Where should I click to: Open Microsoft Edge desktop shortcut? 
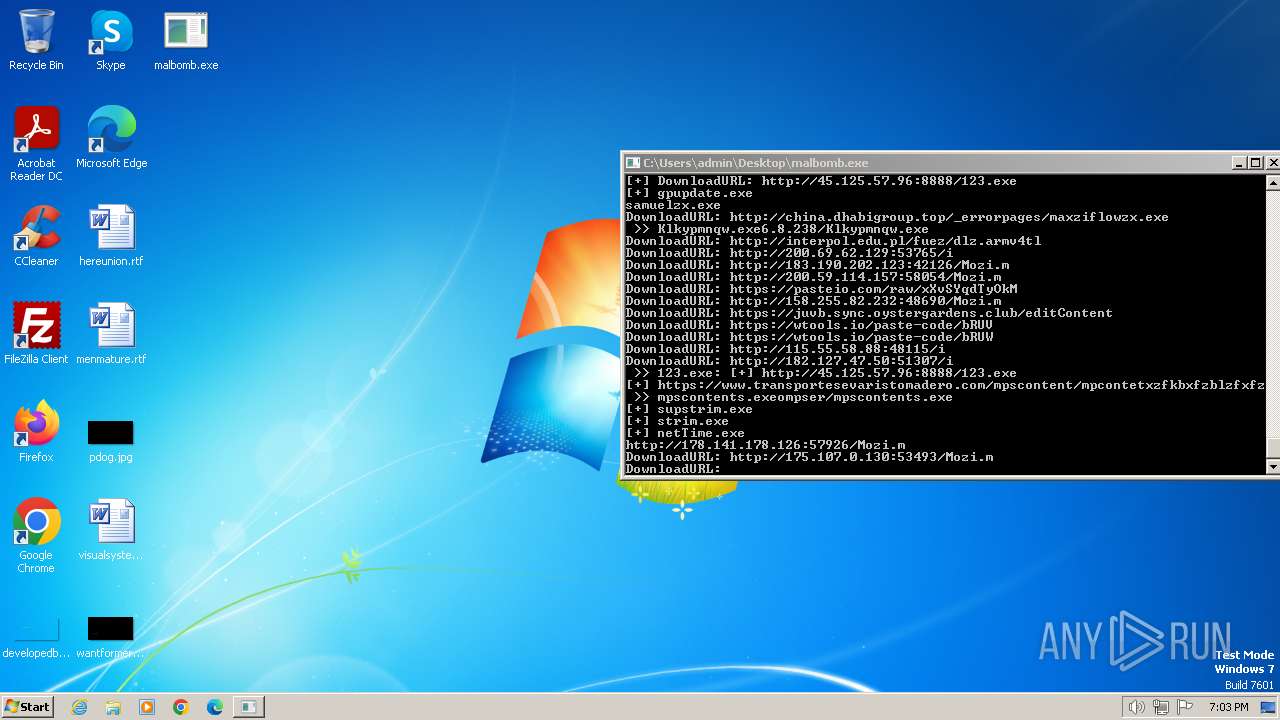111,138
